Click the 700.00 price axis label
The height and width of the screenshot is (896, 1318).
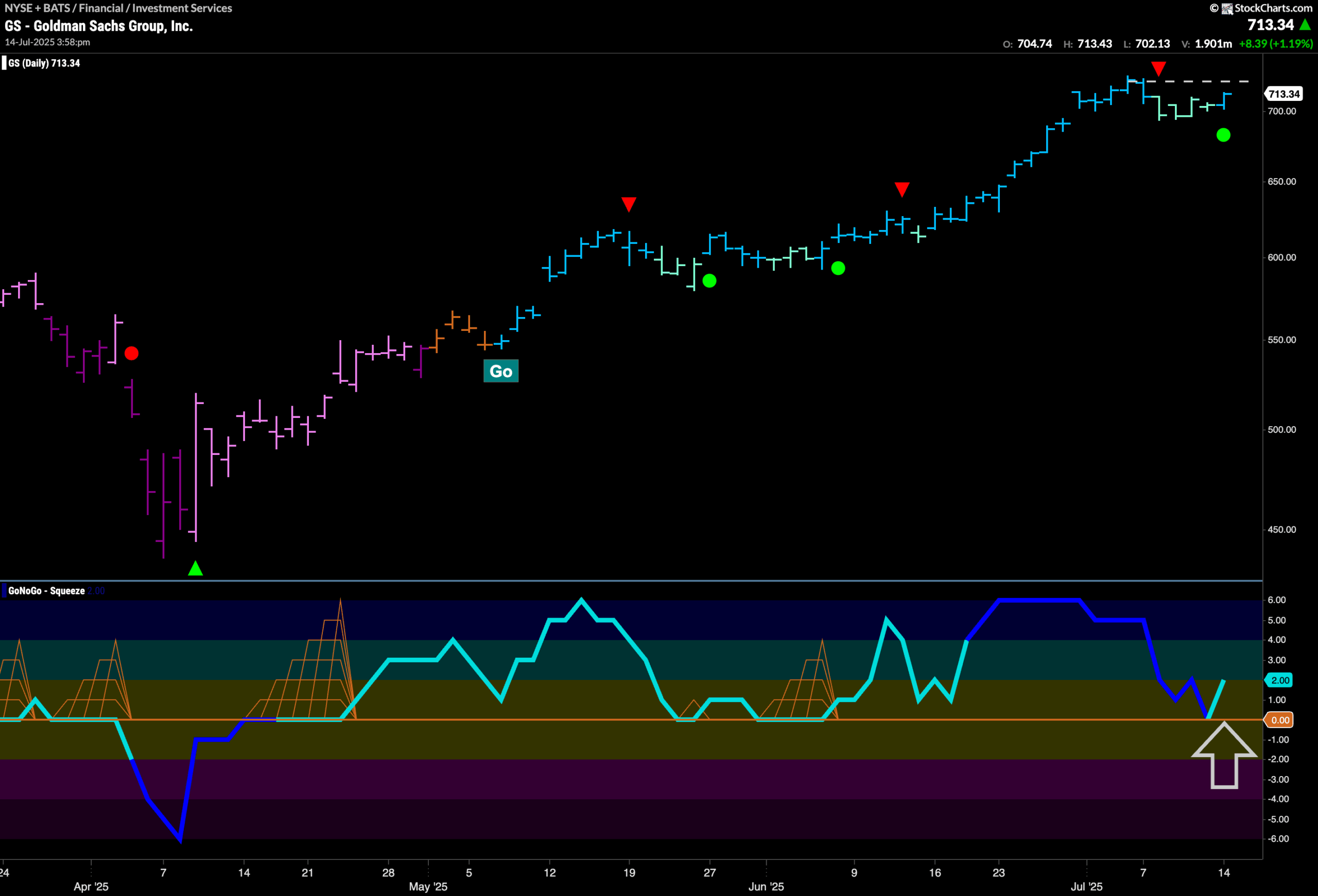coord(1282,111)
